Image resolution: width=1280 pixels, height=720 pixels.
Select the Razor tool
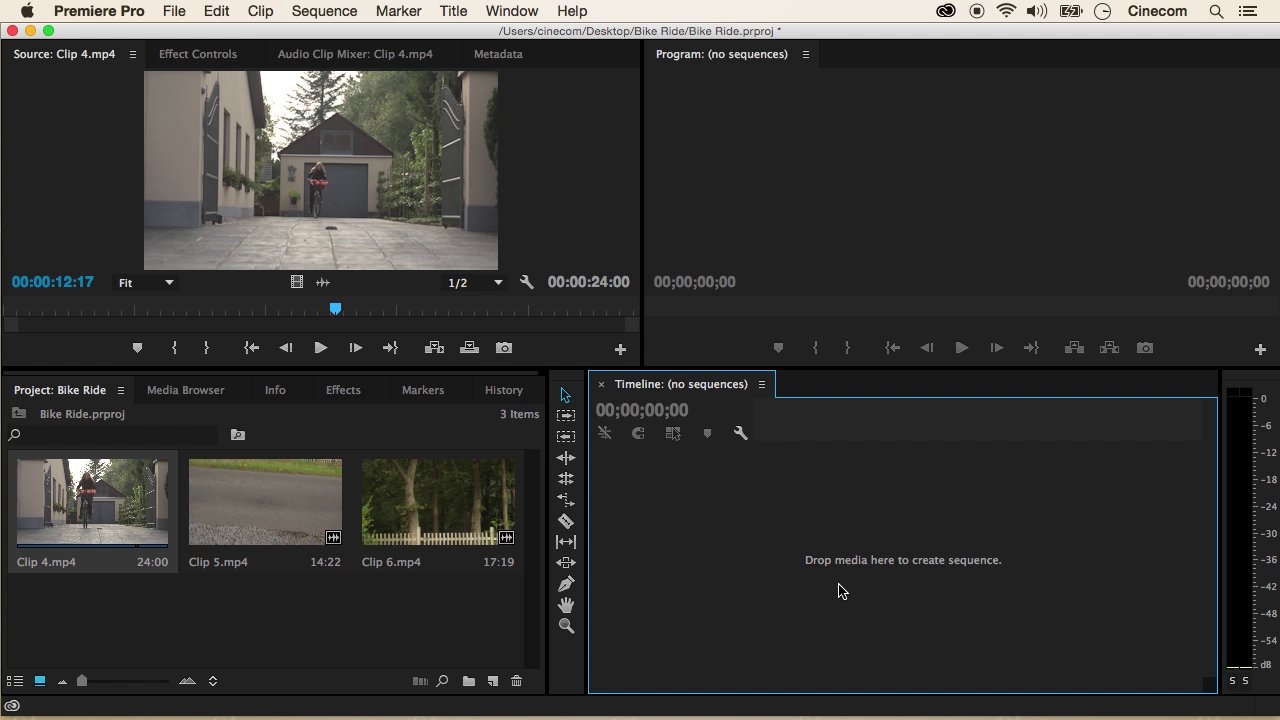coord(566,520)
